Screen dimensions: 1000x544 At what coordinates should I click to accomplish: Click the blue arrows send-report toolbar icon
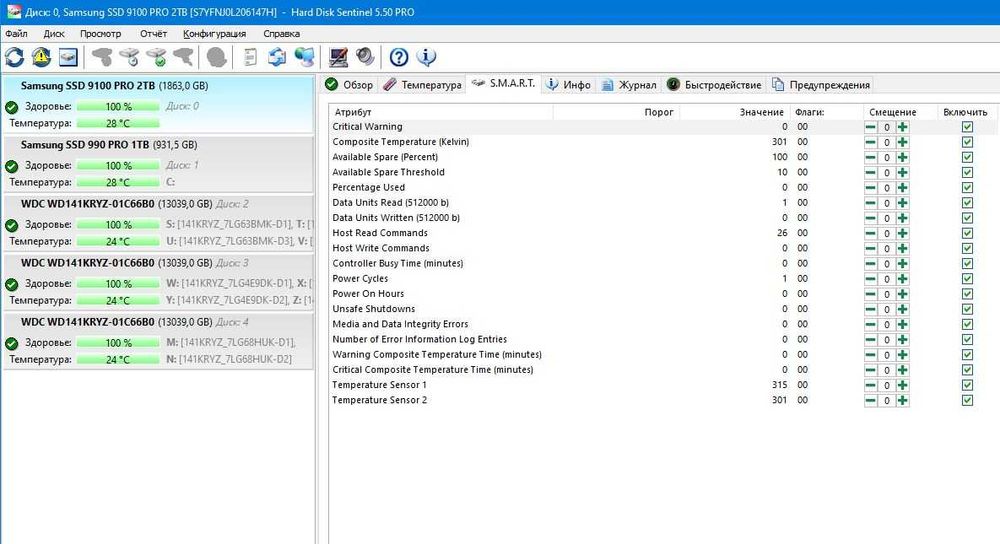point(277,57)
